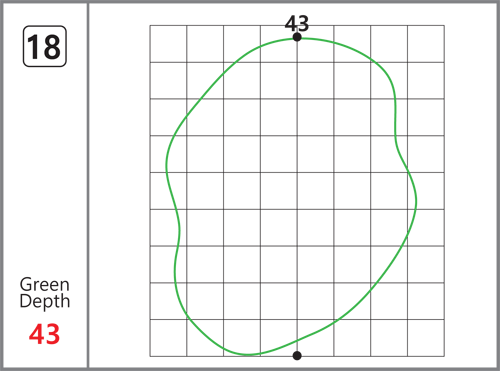Click the word Depth in the sidebar
Image resolution: width=500 pixels, height=371 pixels.
click(x=45, y=301)
